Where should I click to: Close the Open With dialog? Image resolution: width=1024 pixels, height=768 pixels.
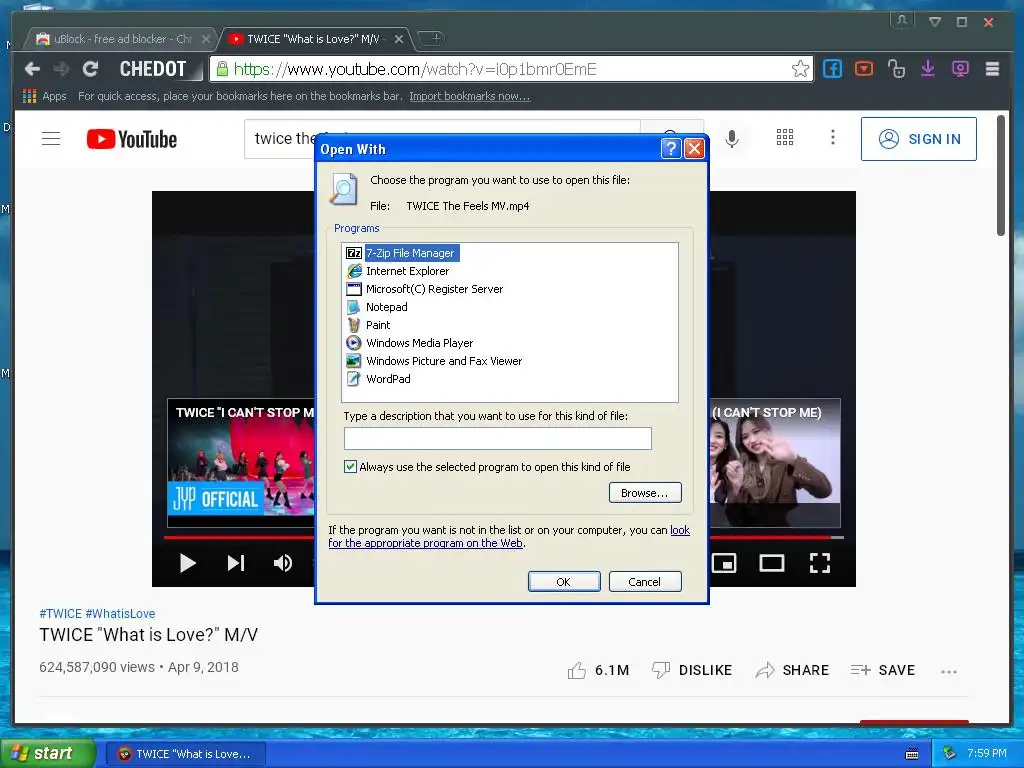pos(694,149)
